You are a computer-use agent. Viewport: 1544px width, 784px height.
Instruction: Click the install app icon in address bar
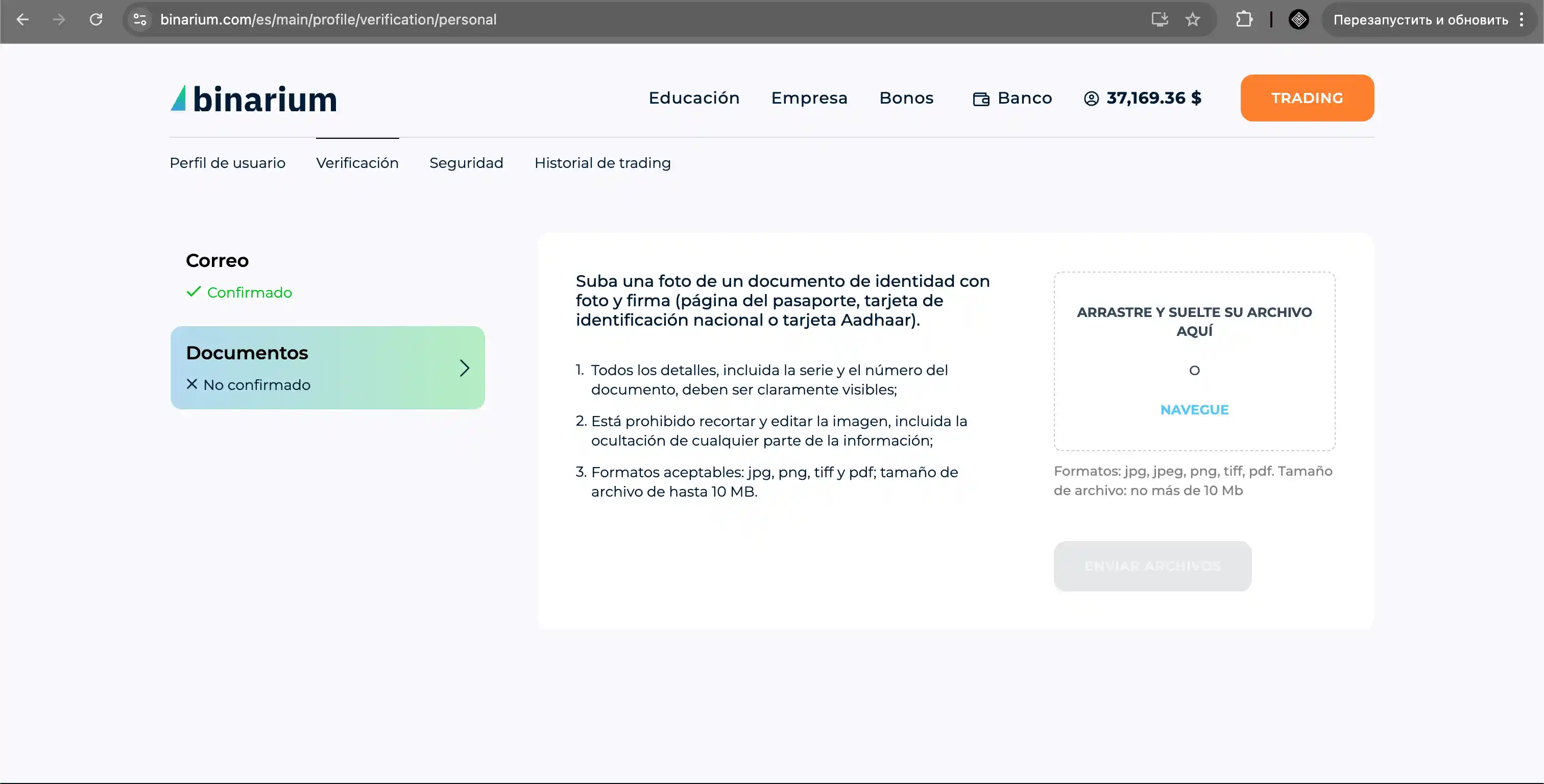tap(1160, 19)
